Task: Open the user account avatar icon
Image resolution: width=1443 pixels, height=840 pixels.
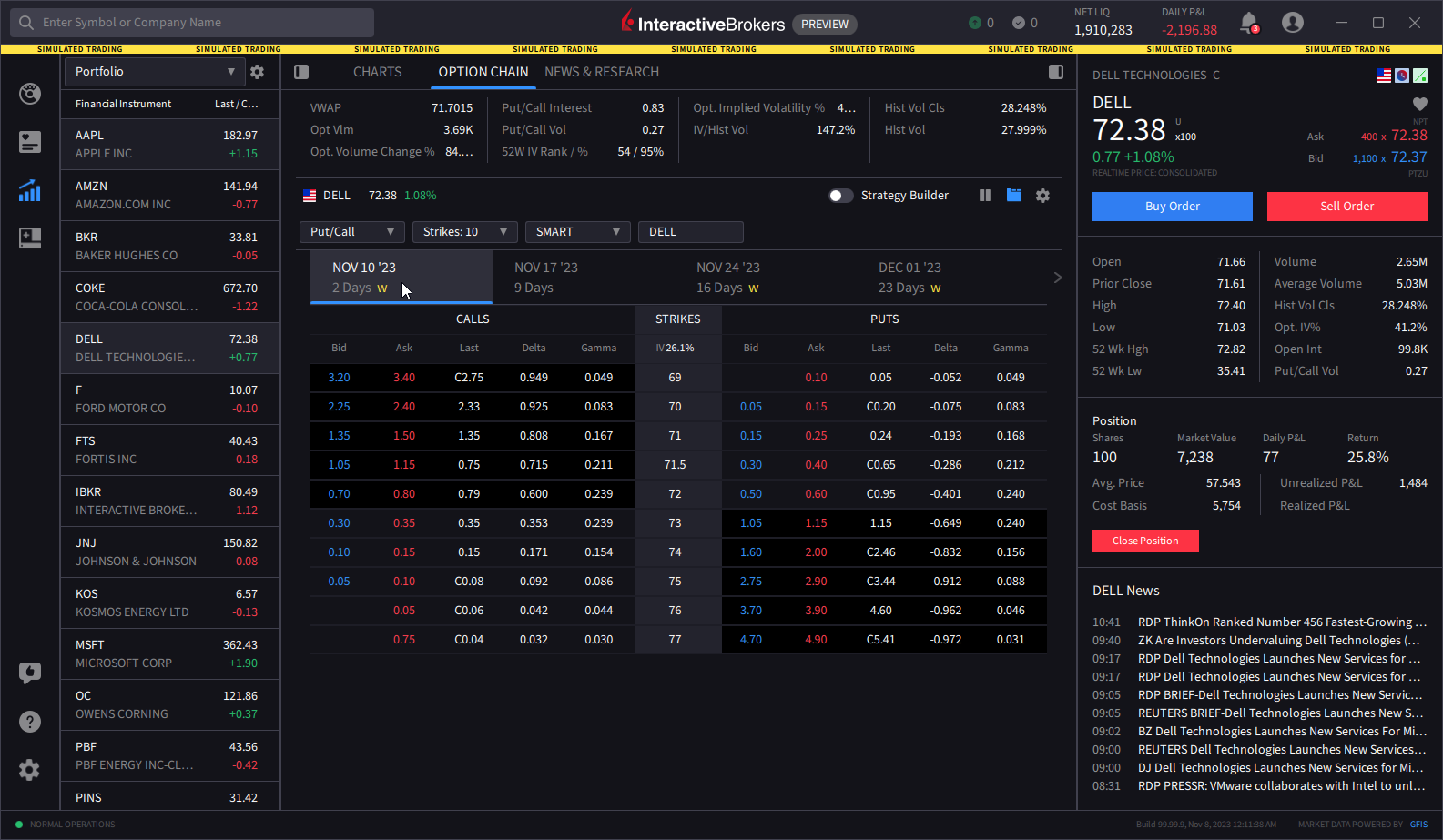Action: (x=1293, y=22)
